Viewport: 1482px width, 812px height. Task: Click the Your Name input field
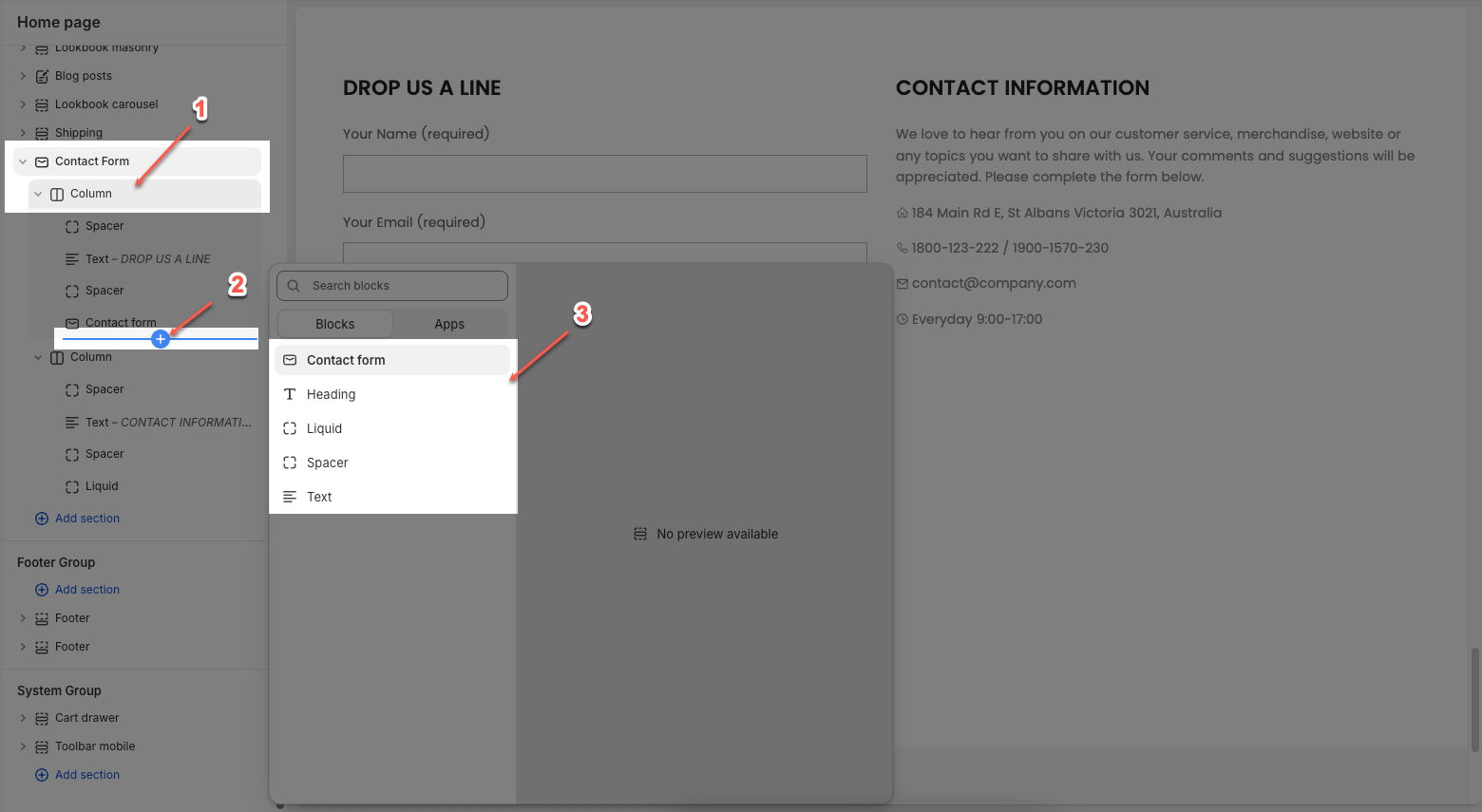pos(605,174)
